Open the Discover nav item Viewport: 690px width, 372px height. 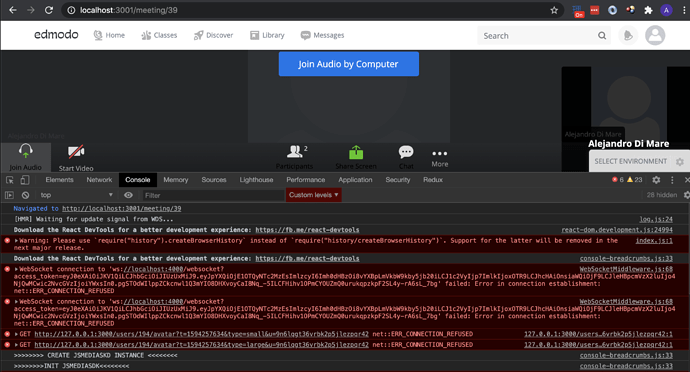pos(213,35)
